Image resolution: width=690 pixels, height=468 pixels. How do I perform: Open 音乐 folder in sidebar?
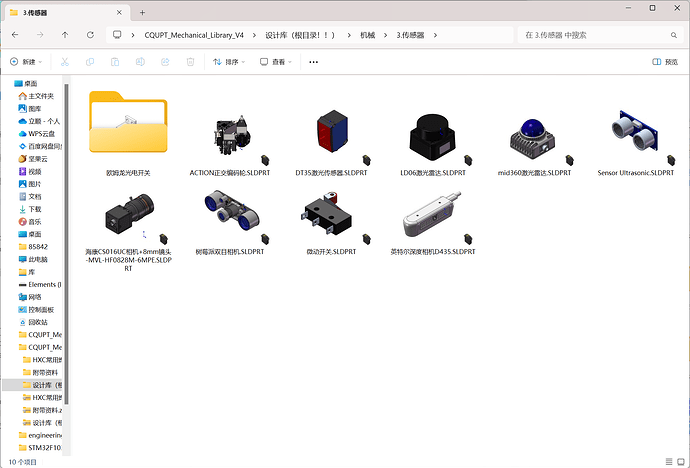point(30,222)
